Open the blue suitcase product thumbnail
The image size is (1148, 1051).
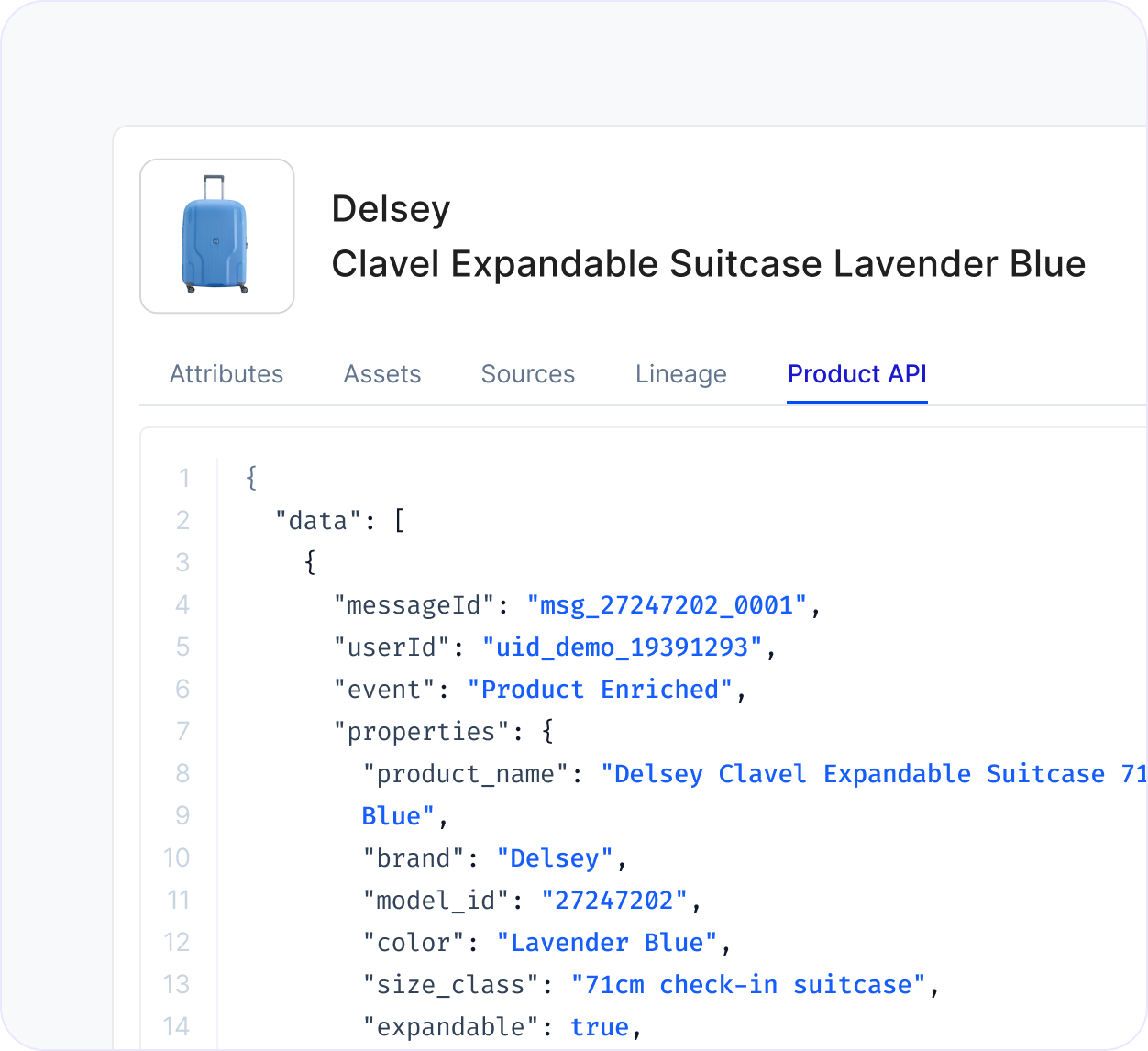217,237
